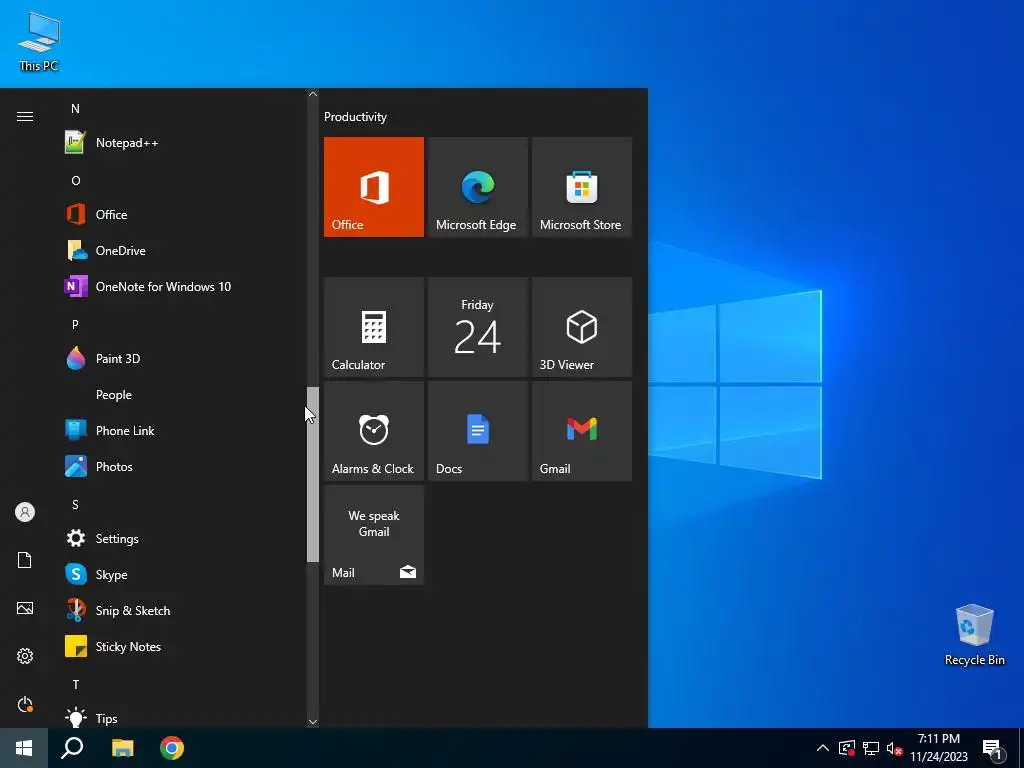The image size is (1024, 768).
Task: Click the orange Office tile
Action: pos(374,187)
